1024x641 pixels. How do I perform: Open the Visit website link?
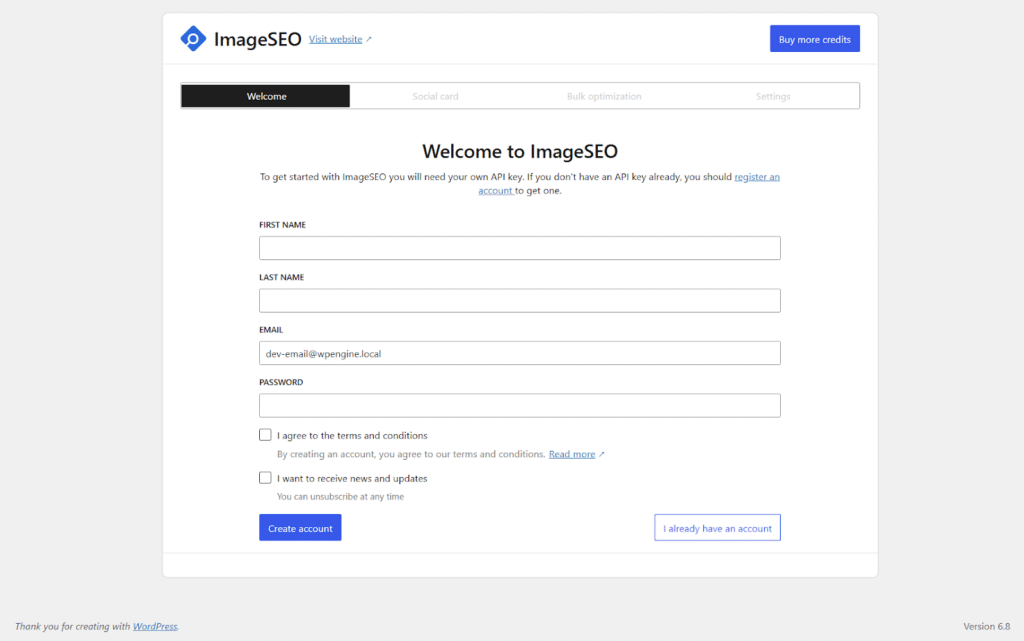(x=336, y=39)
